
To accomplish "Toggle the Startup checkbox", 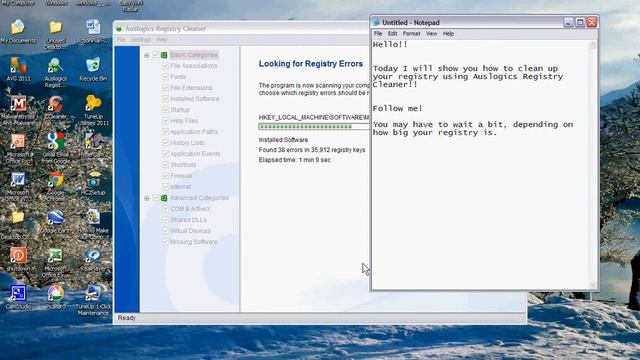I will pos(166,110).
